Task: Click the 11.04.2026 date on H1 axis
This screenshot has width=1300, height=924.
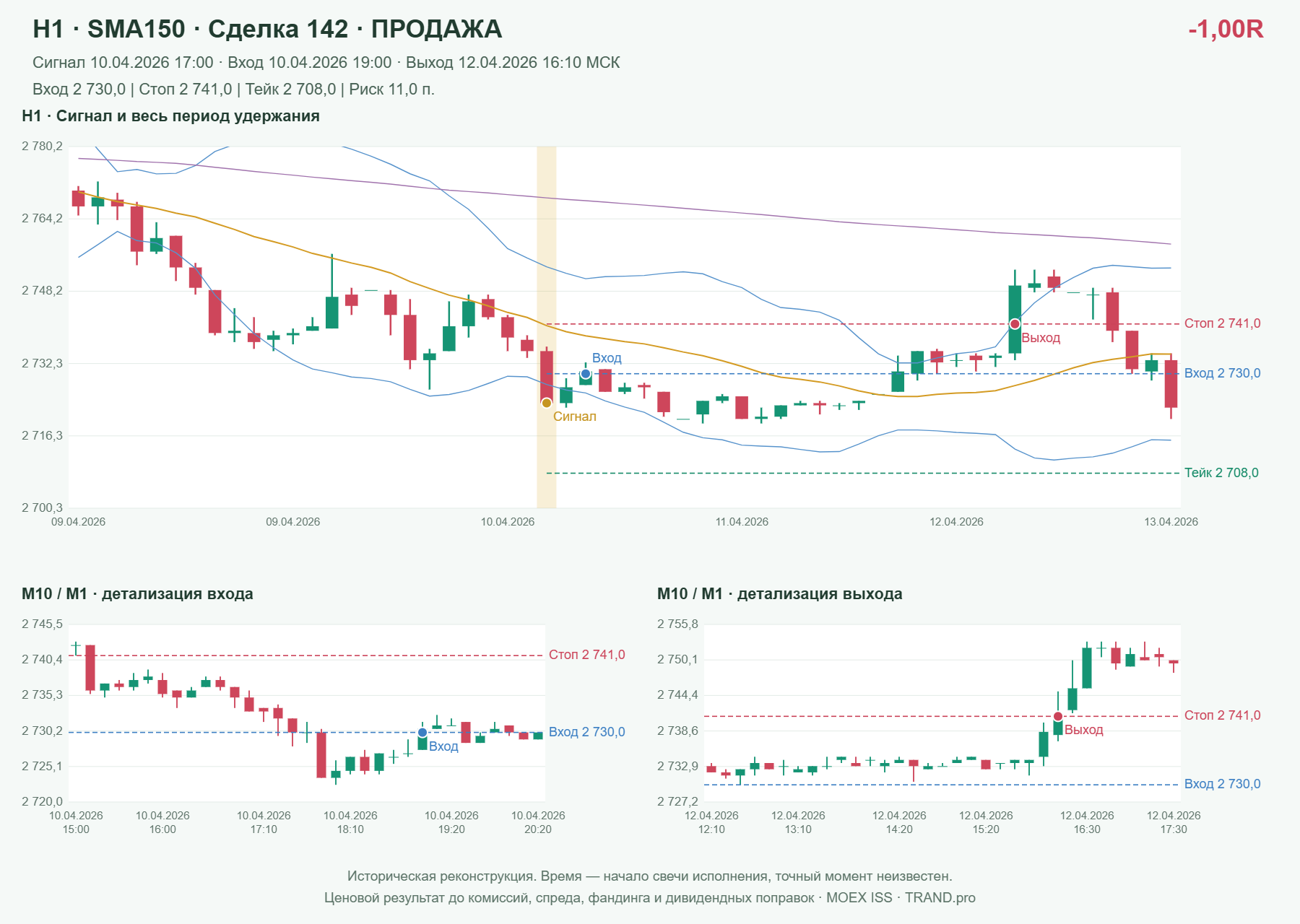Action: 742,522
